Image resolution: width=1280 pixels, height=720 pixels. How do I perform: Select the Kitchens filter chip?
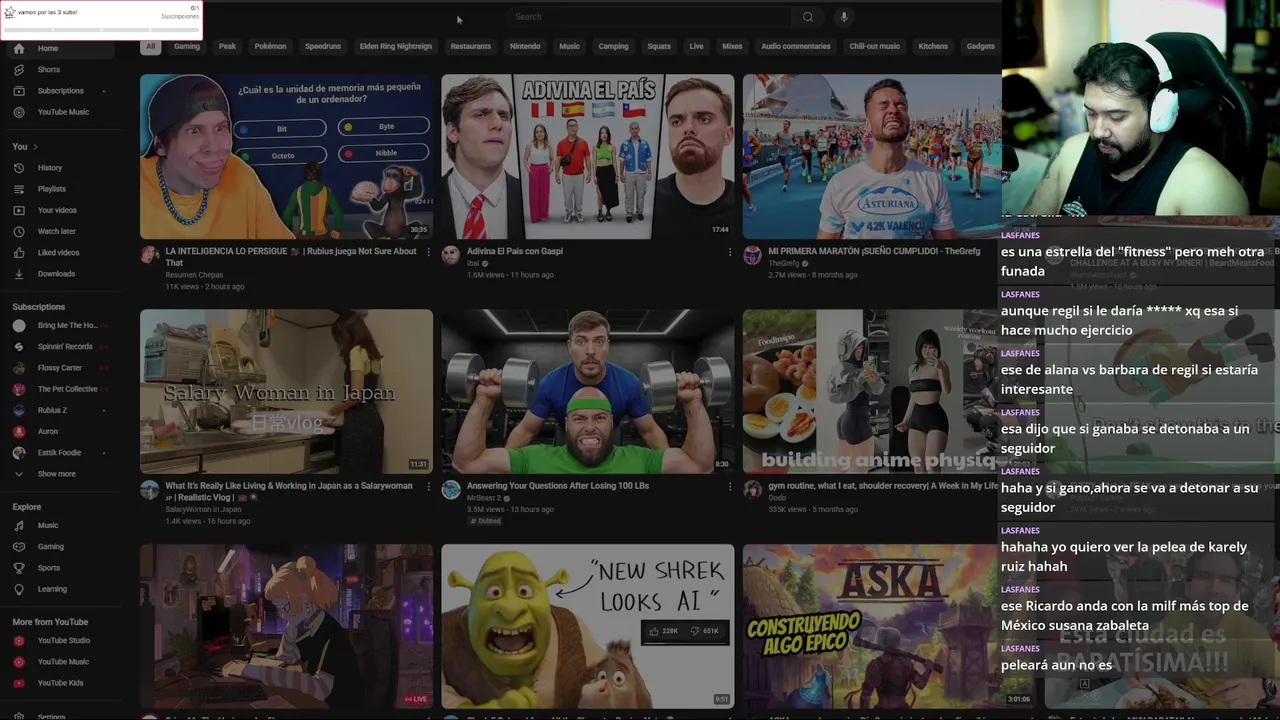tap(933, 46)
